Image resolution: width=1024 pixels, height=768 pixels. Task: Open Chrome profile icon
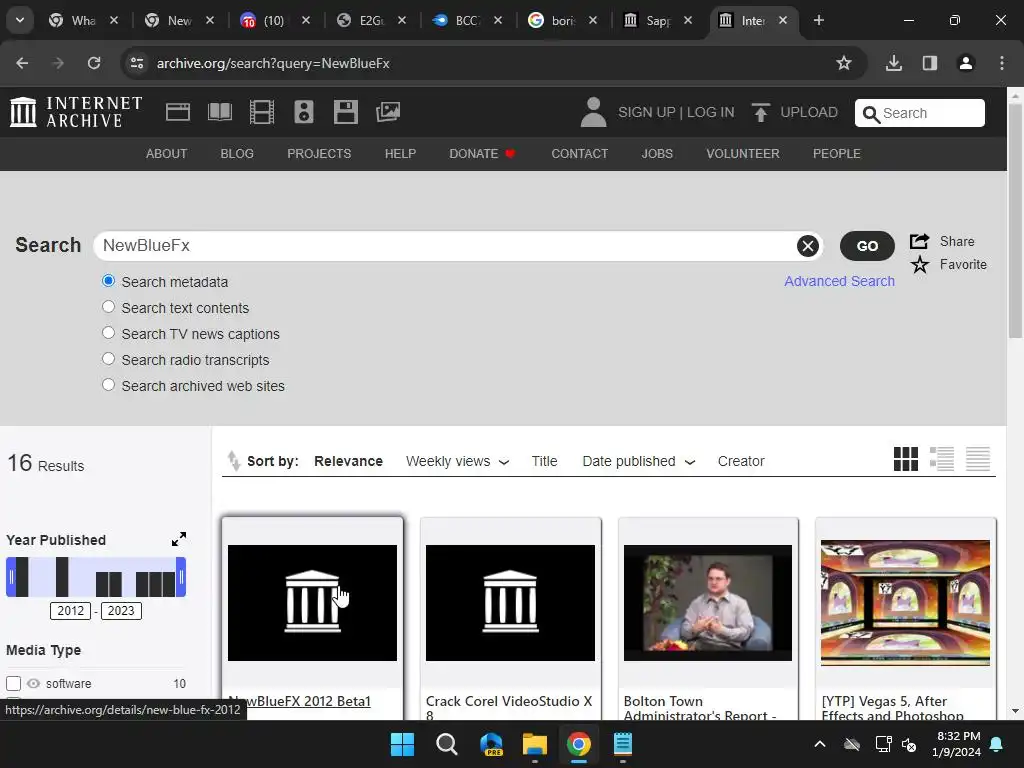coord(966,63)
